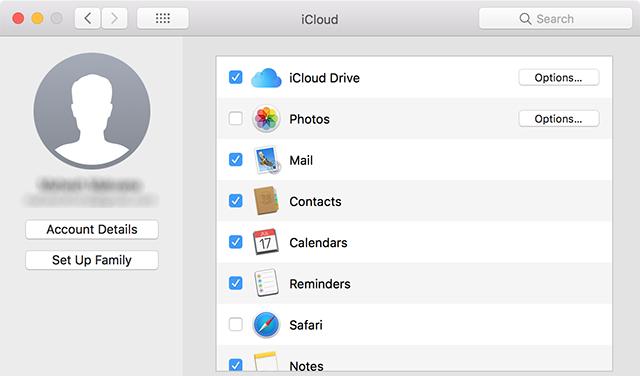Enable the Photos checkbox

(236, 118)
